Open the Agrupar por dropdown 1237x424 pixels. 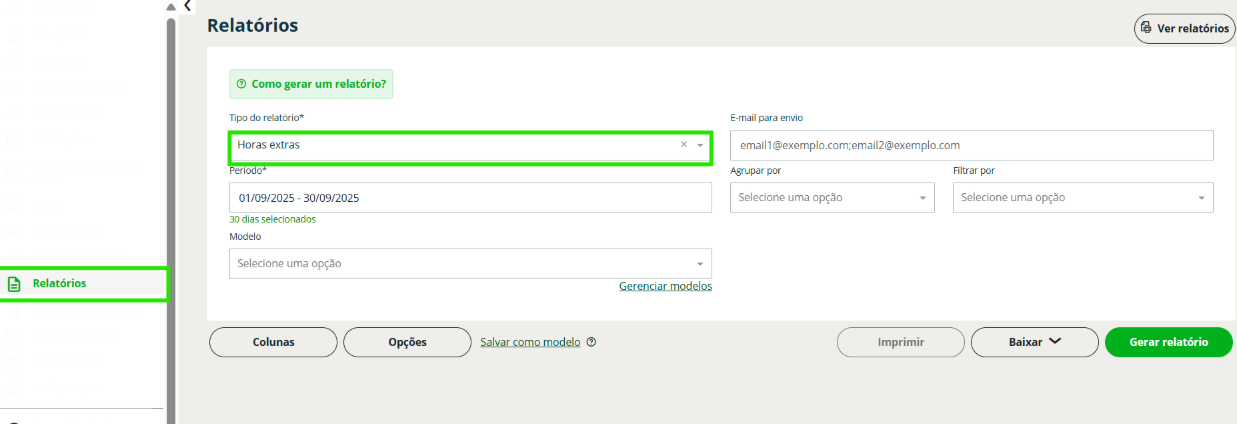(832, 198)
